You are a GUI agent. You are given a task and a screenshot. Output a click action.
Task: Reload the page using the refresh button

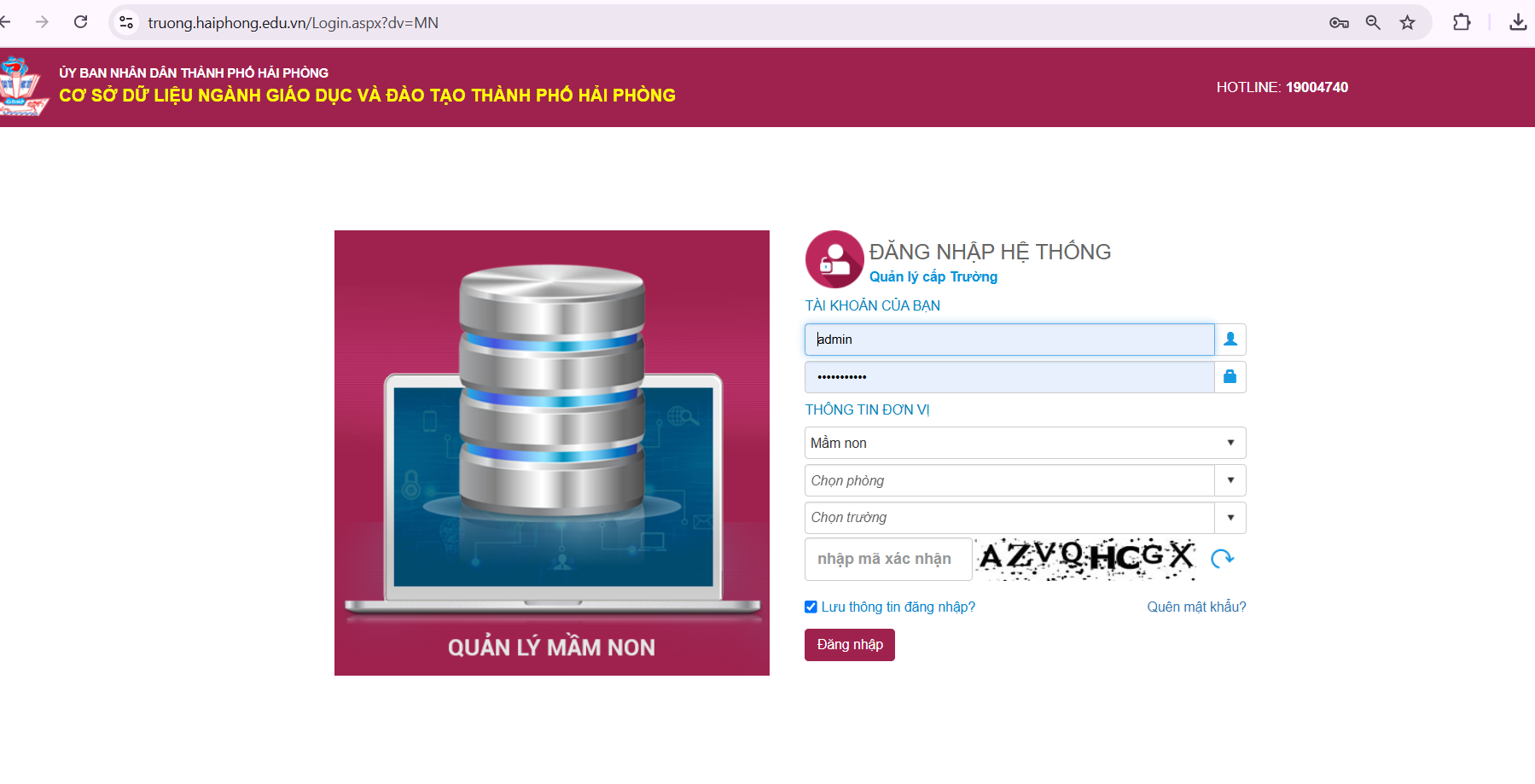[81, 22]
